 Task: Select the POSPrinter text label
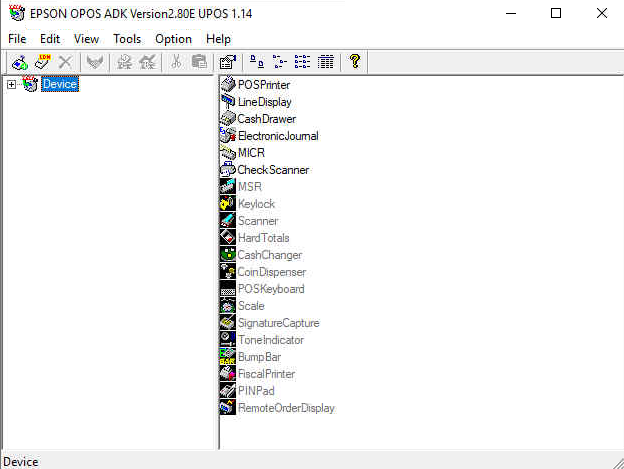(264, 85)
